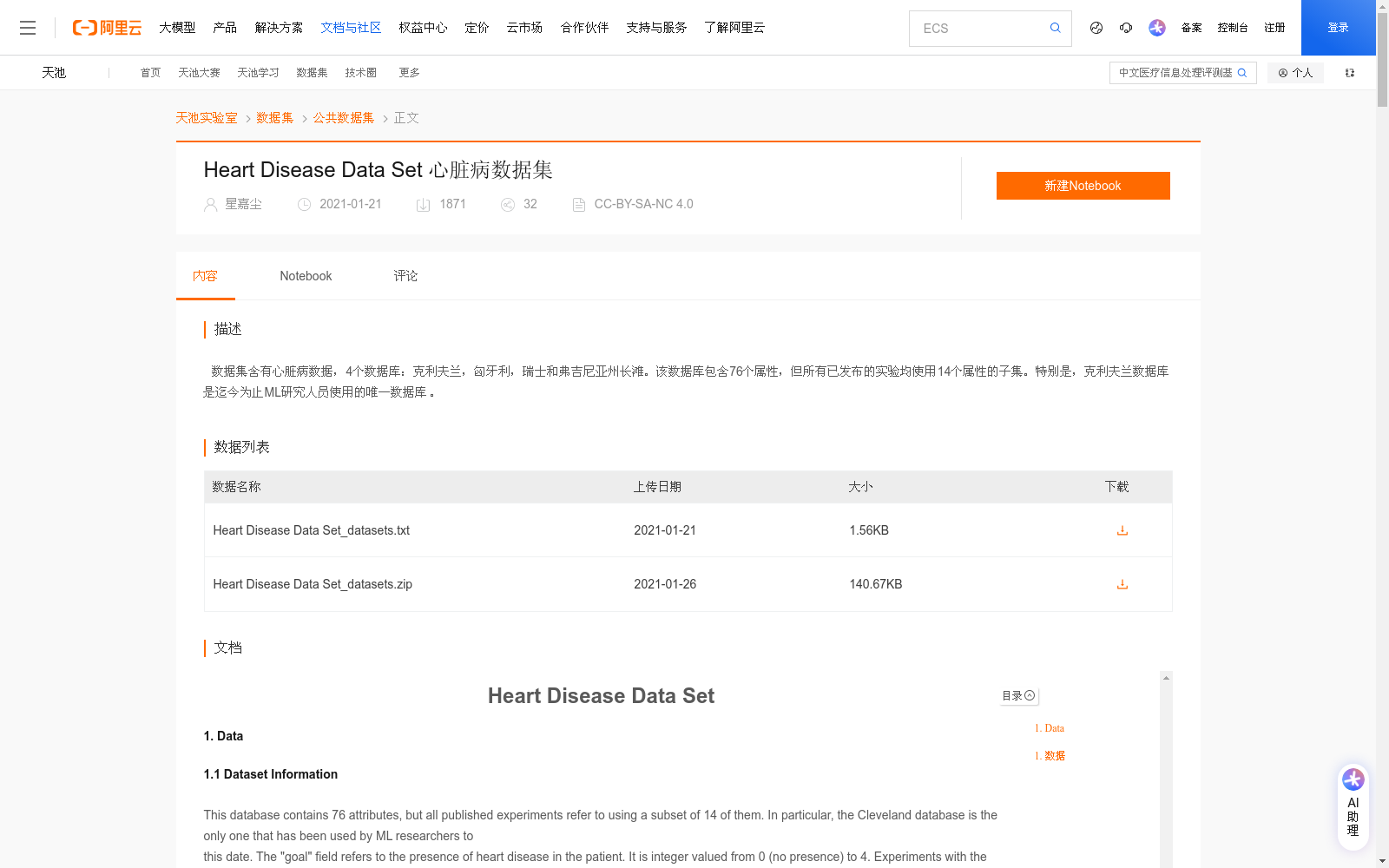Screen dimensions: 1389x868
Task: Switch to the 内容 tab
Action: click(205, 276)
